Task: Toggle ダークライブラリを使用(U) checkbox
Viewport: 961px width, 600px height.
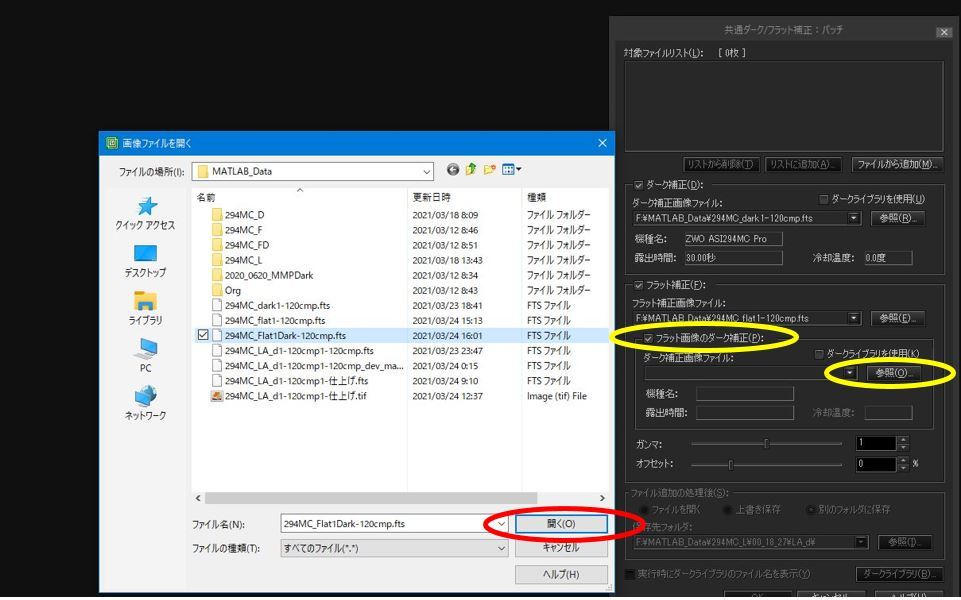Action: tap(824, 199)
